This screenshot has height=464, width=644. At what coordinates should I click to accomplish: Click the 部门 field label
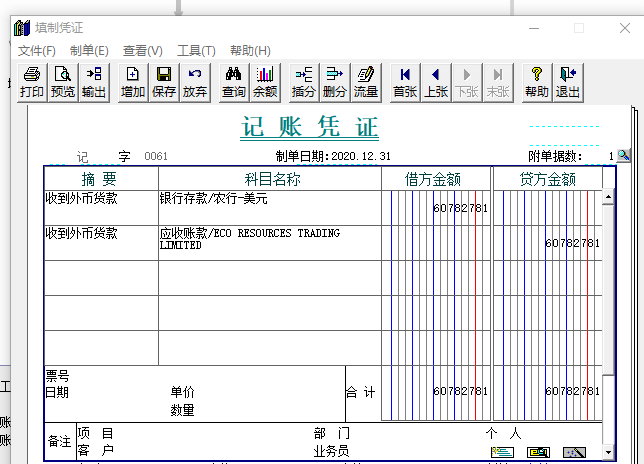[331, 433]
